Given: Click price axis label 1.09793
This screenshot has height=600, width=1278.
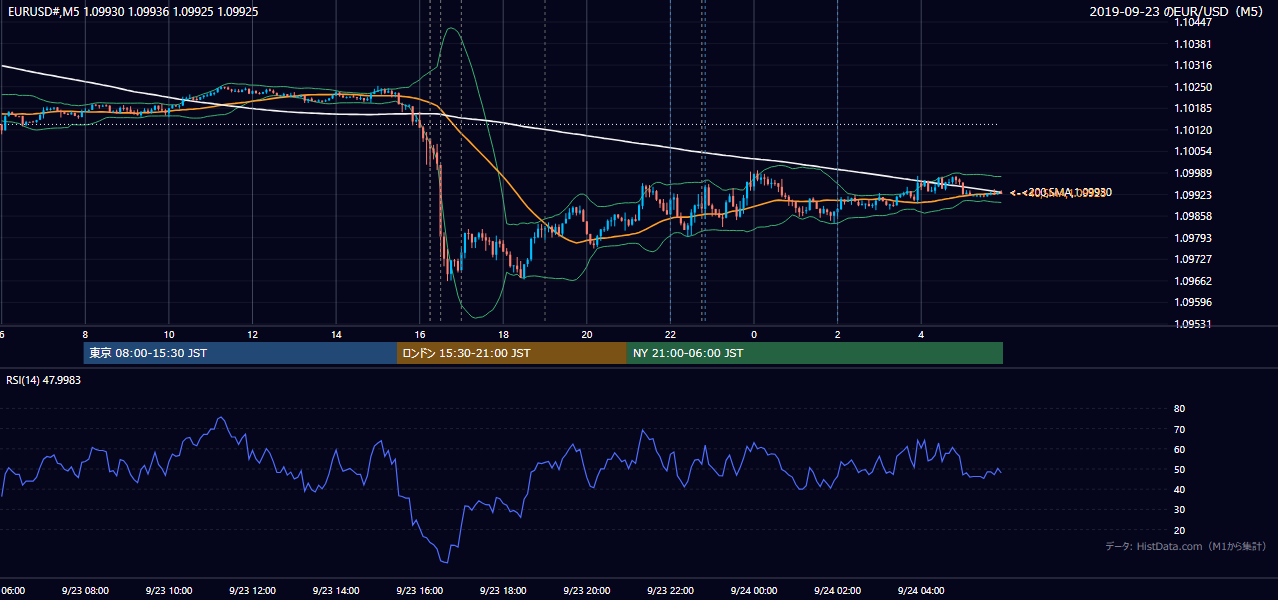Looking at the screenshot, I should [x=1194, y=238].
